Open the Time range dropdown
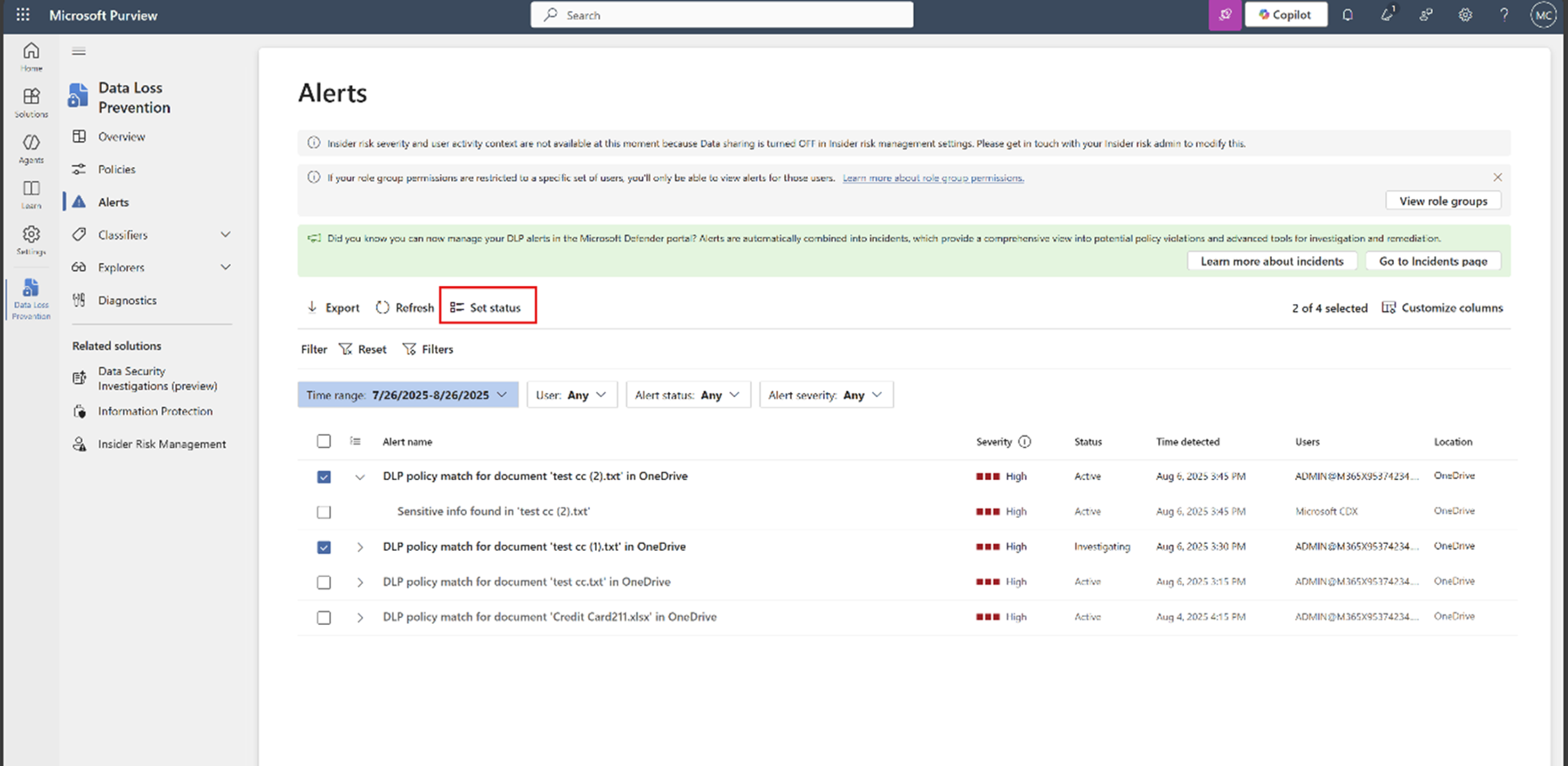The height and width of the screenshot is (766, 1568). (407, 394)
